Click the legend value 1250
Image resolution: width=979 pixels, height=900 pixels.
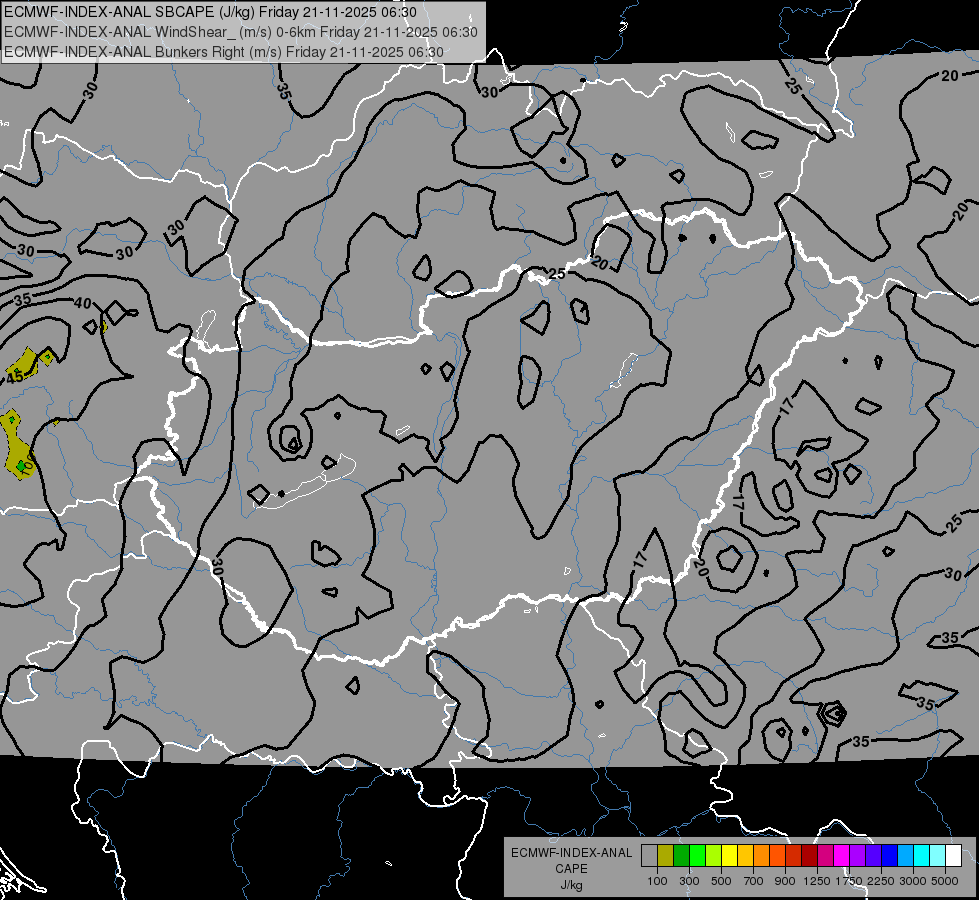point(817,881)
